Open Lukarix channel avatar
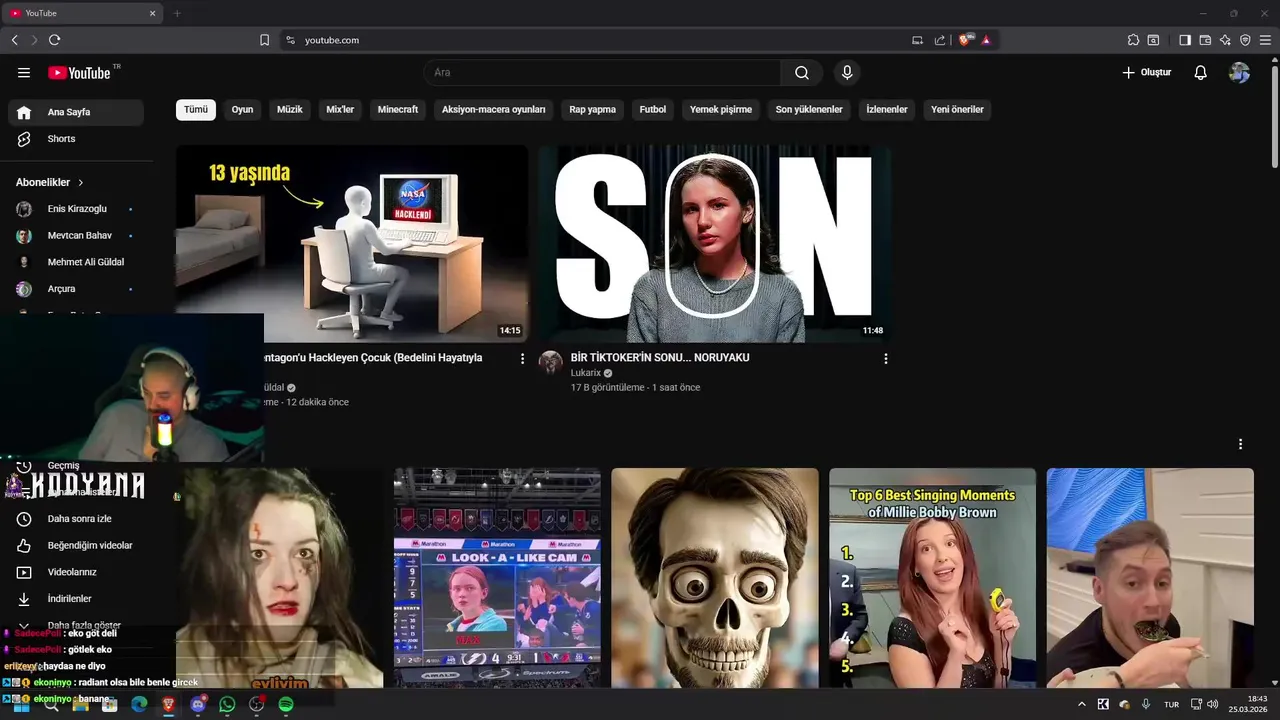This screenshot has width=1280, height=720. tap(551, 362)
